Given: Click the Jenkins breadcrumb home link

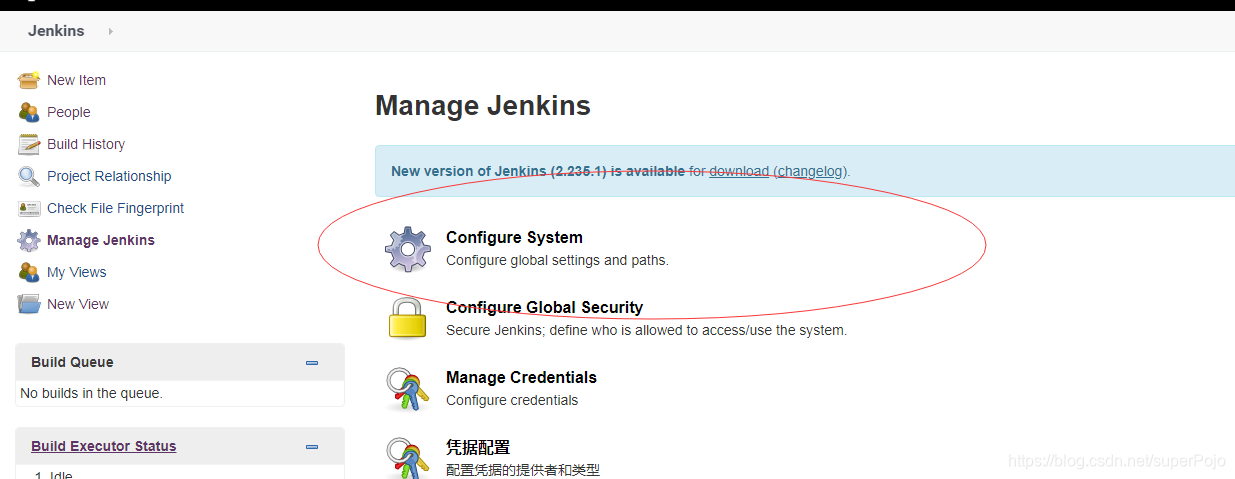Looking at the screenshot, I should (56, 31).
